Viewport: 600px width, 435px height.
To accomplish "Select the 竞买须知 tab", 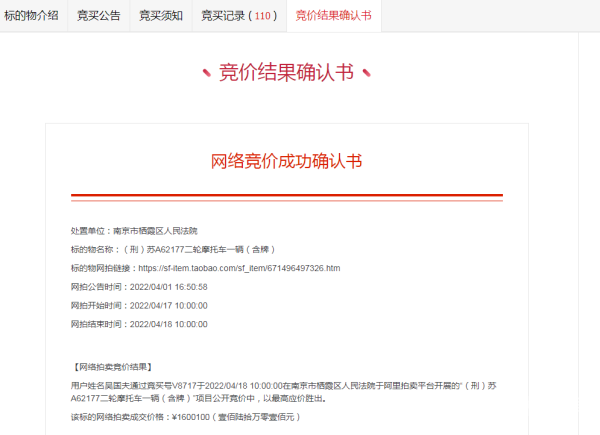I will point(159,16).
